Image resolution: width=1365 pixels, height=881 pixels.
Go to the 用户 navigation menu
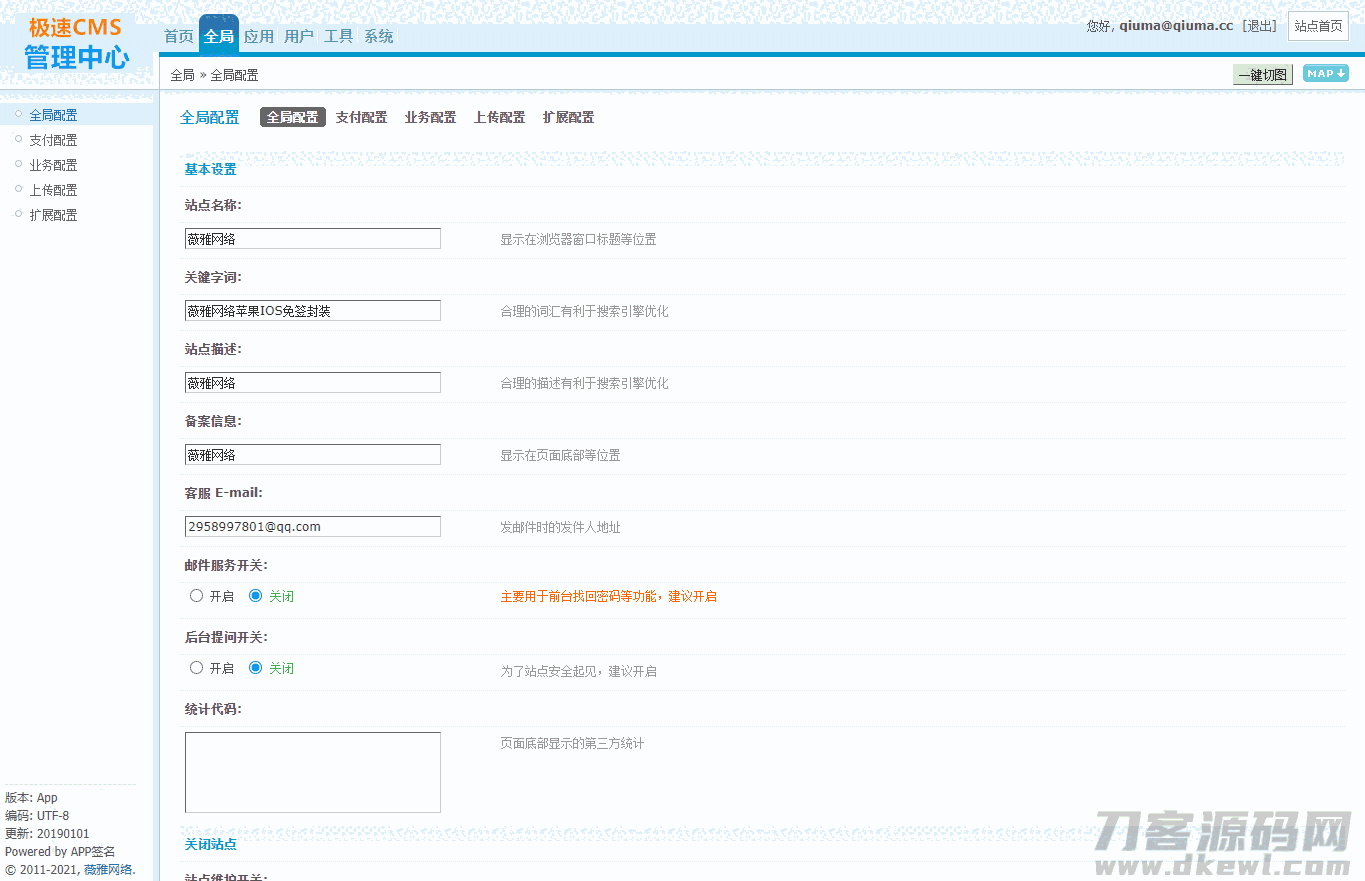pos(299,37)
